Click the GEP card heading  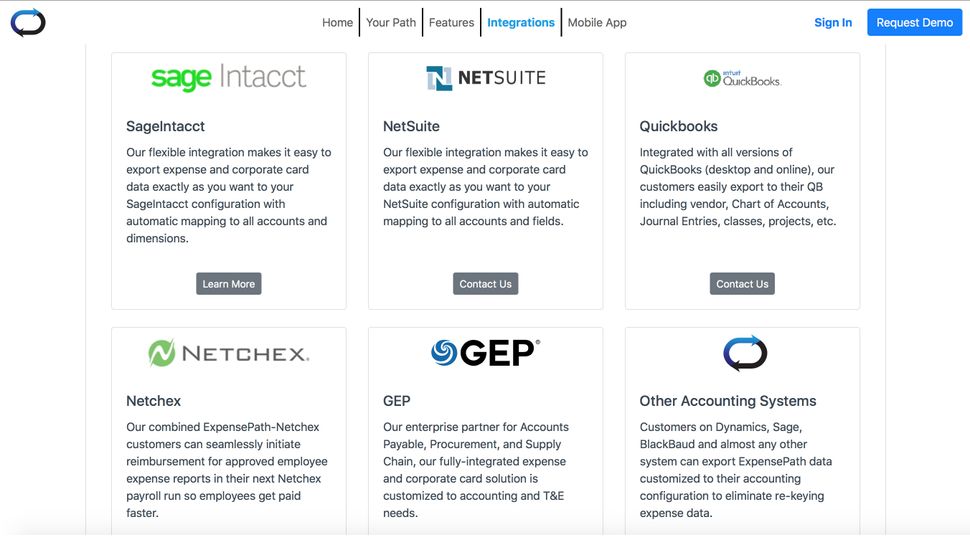[397, 401]
